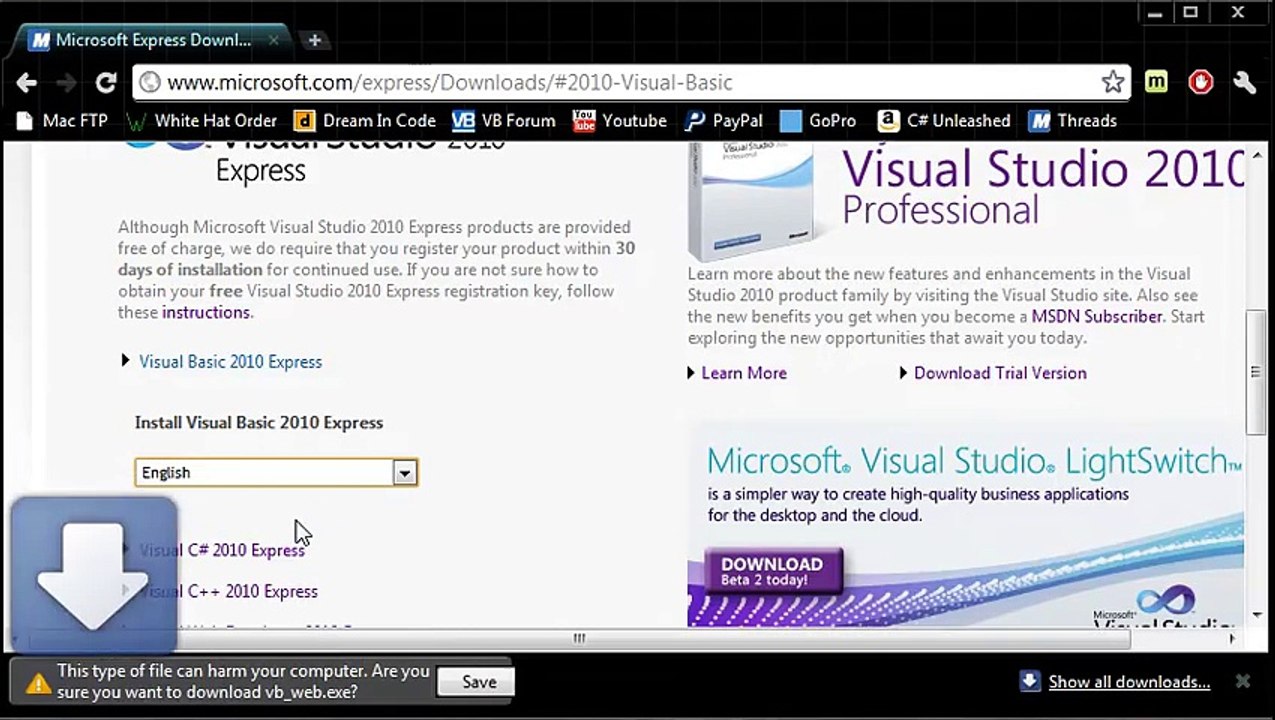Image resolution: width=1275 pixels, height=720 pixels.
Task: Open the White Hat Order bookmark
Action: tap(202, 121)
